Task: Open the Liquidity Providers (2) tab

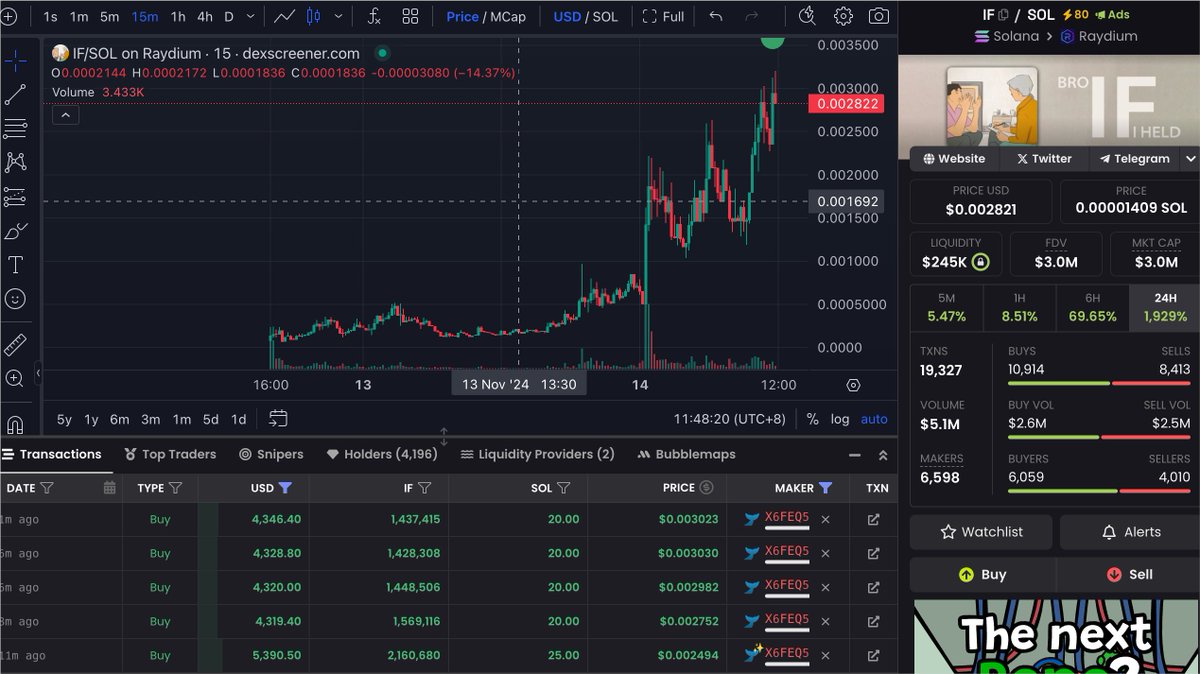Action: (x=537, y=454)
